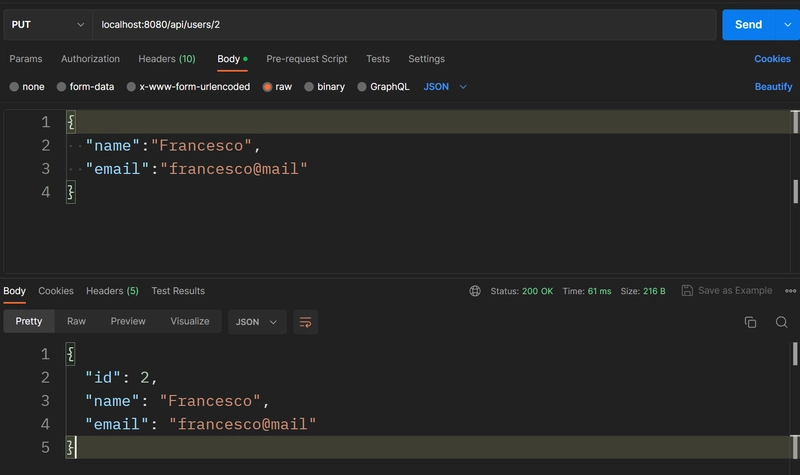Click the closing brace on request body line 4

click(71, 192)
